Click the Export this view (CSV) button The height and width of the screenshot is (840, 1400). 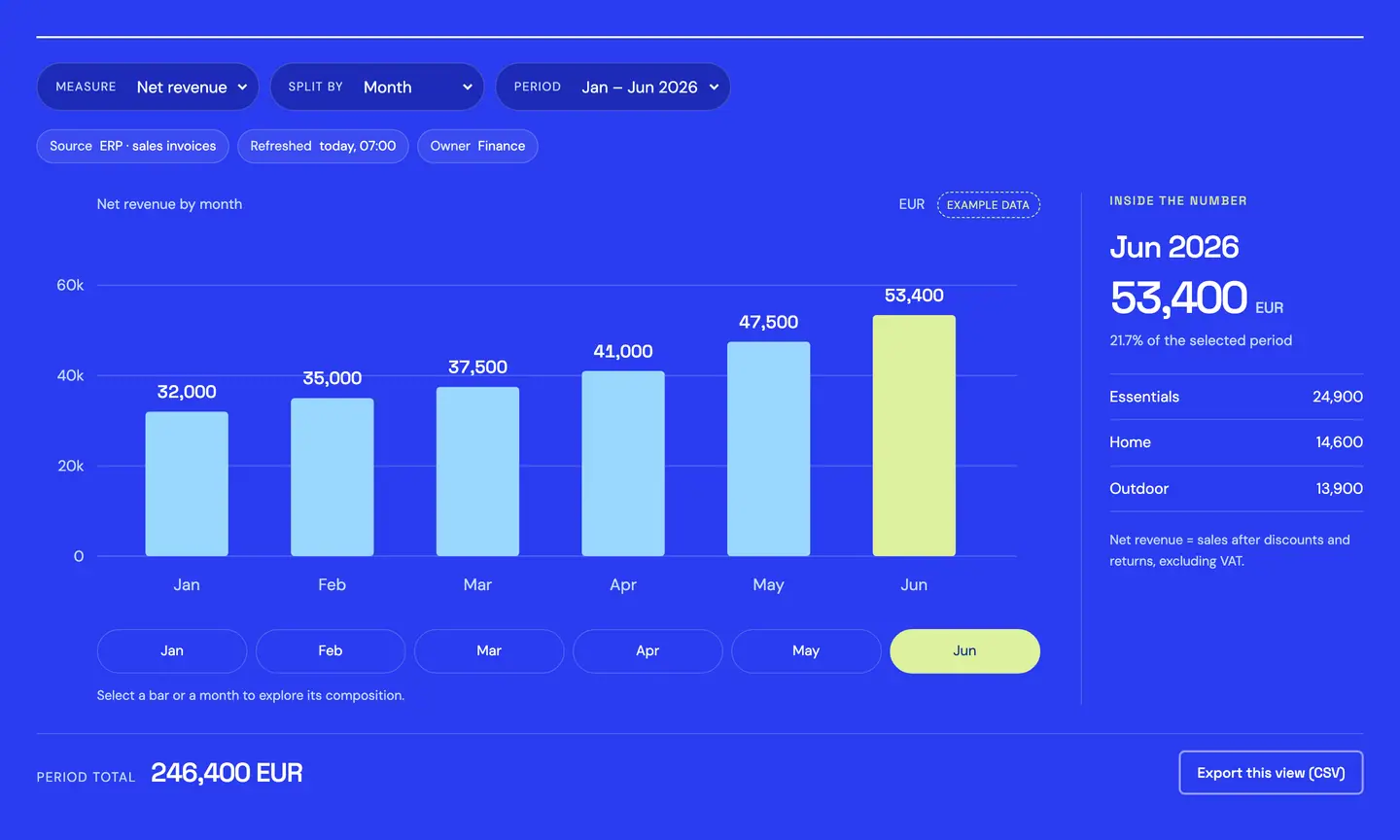[x=1271, y=773]
